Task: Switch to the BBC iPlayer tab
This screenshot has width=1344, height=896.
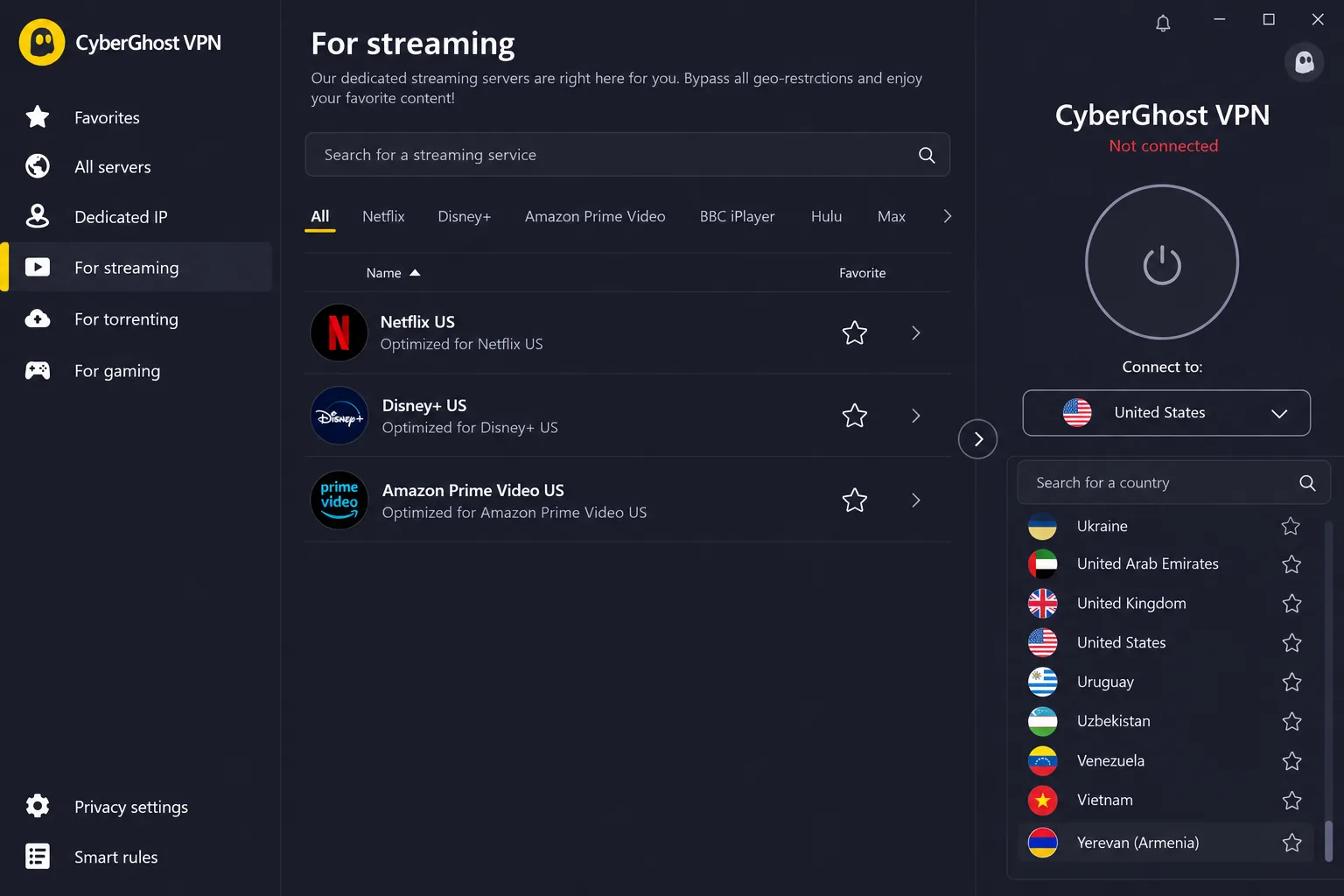Action: pos(737,216)
